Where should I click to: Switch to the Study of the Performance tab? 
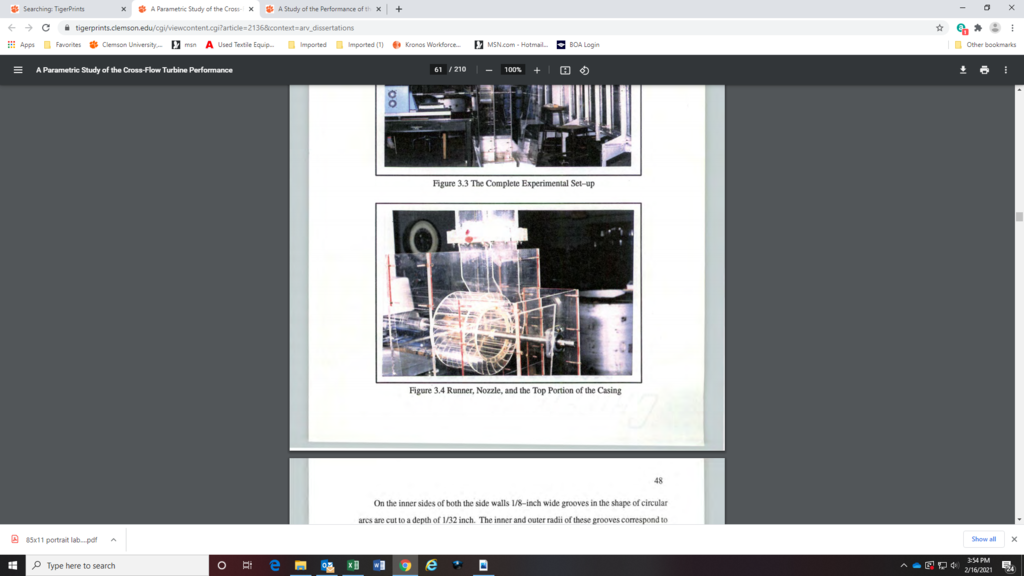point(320,9)
